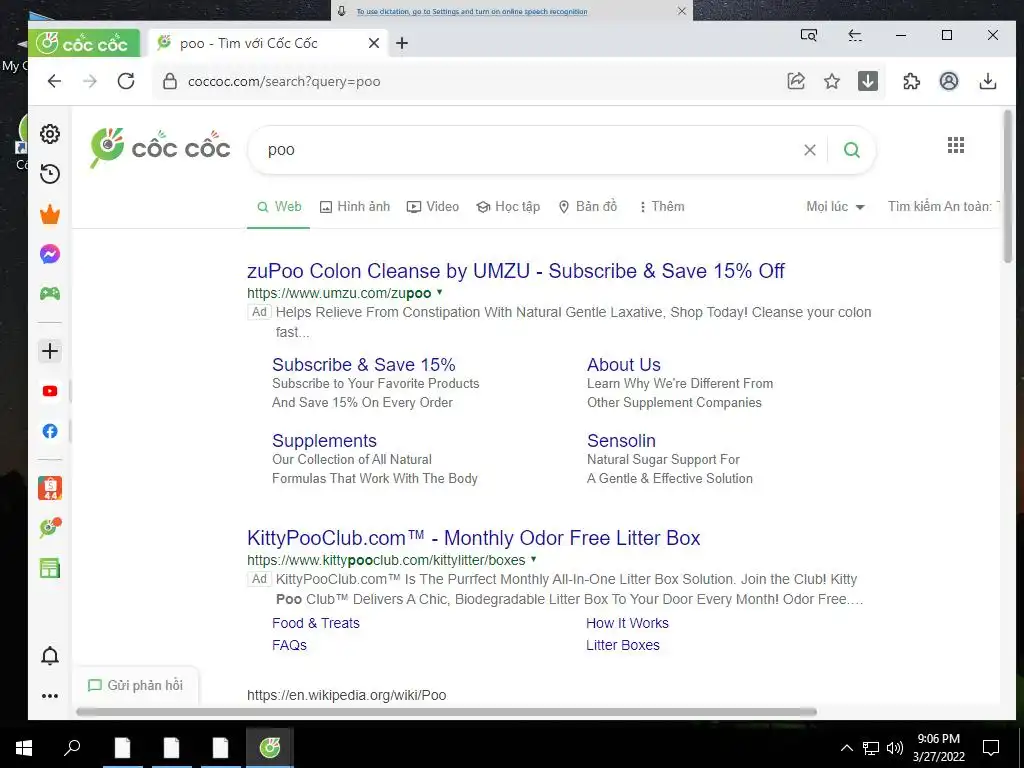
Task: Switch to the Video tab
Action: (x=433, y=206)
